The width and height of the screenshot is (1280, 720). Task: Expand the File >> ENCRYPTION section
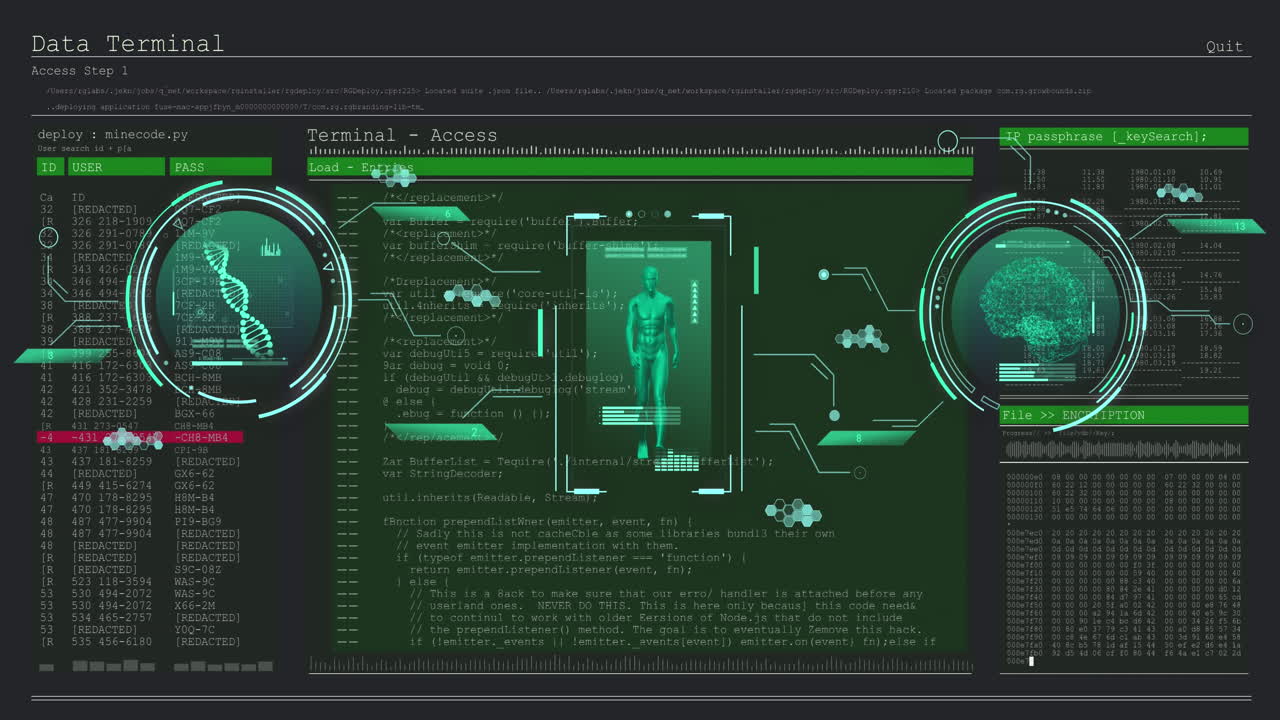pos(1124,415)
